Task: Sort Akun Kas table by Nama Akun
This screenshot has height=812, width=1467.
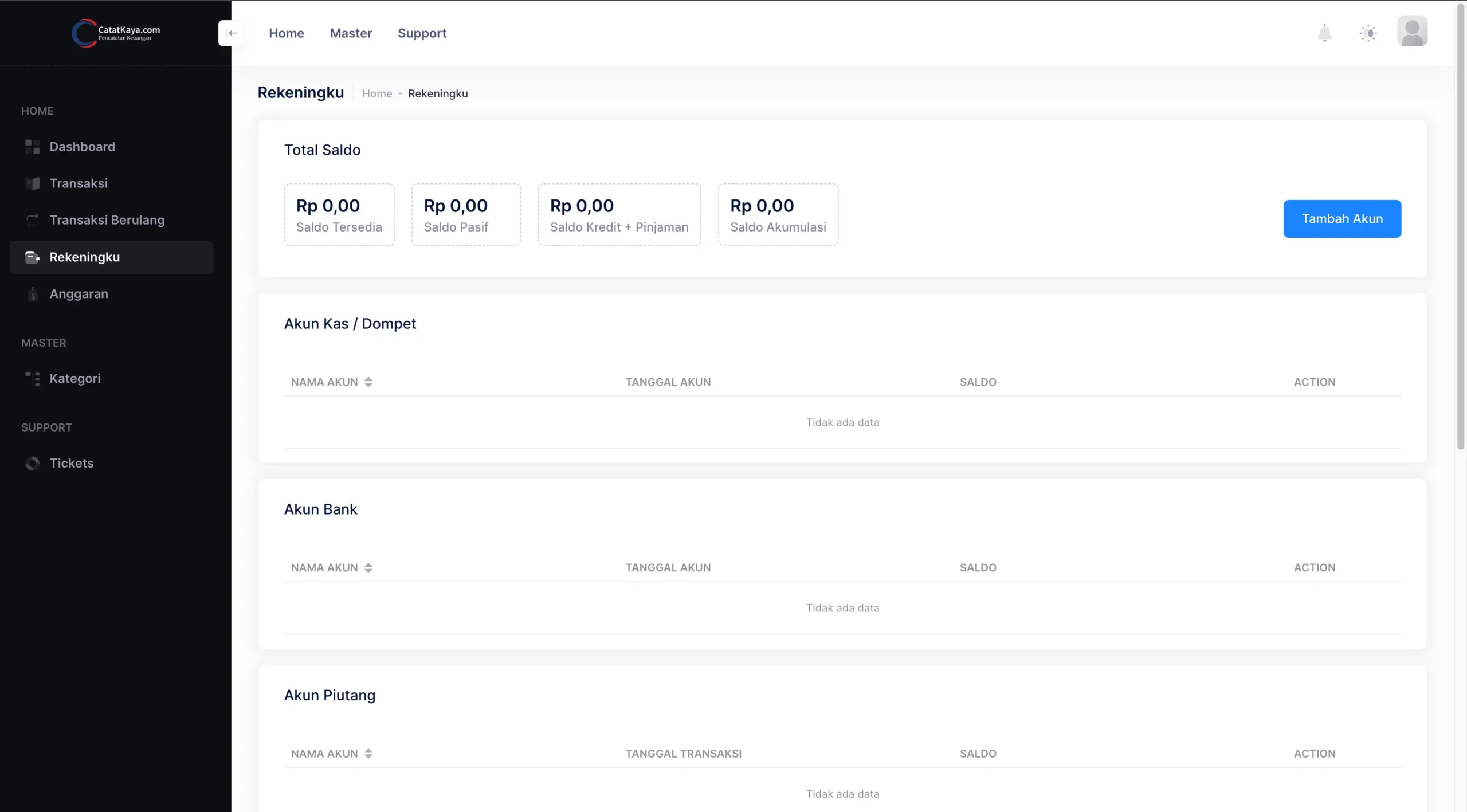Action: (x=368, y=382)
